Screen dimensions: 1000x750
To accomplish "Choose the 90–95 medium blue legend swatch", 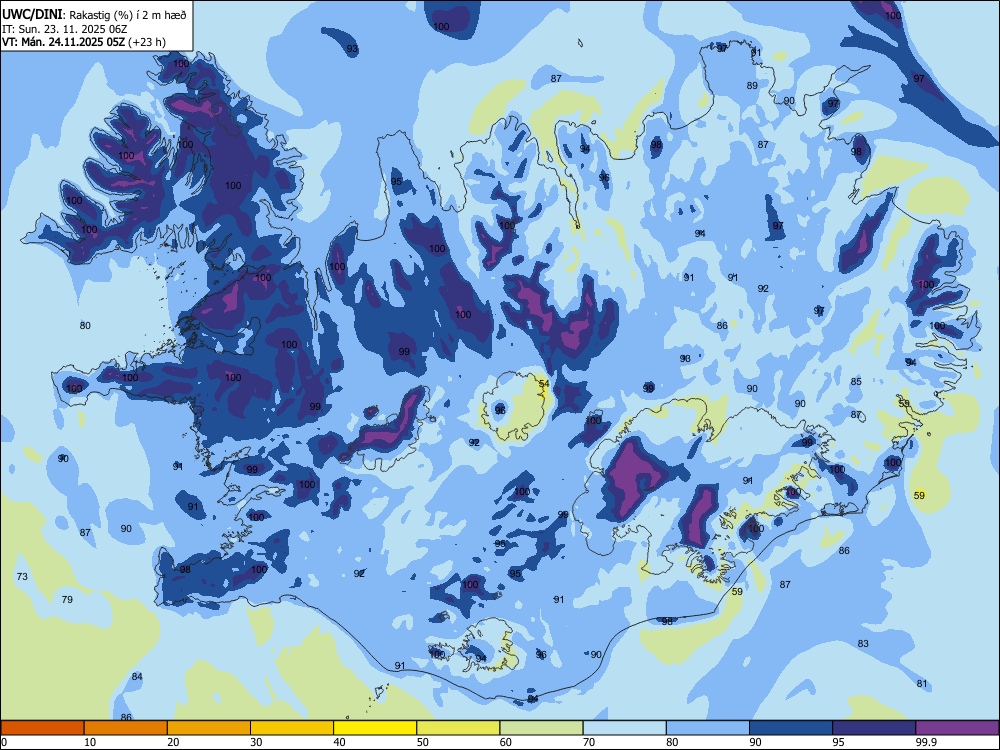I will (791, 728).
